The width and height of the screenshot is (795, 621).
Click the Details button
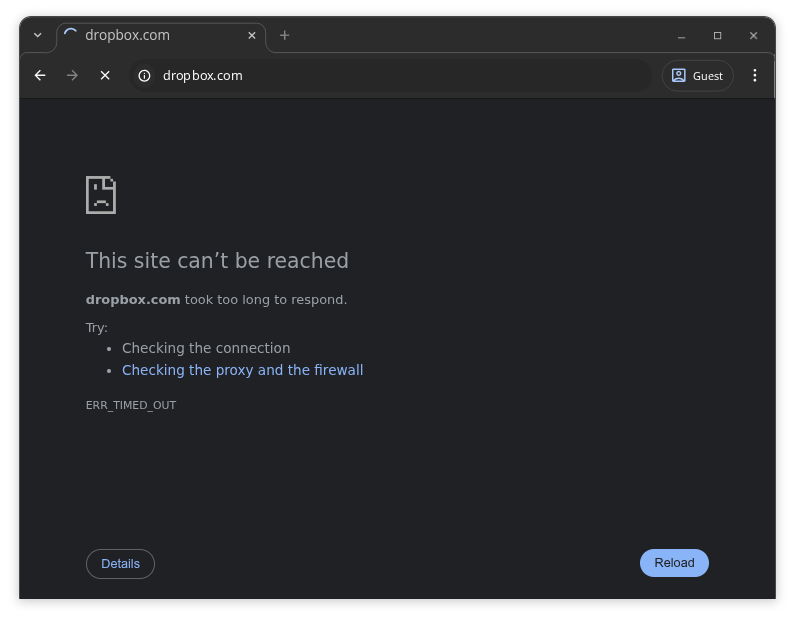pyautogui.click(x=120, y=564)
